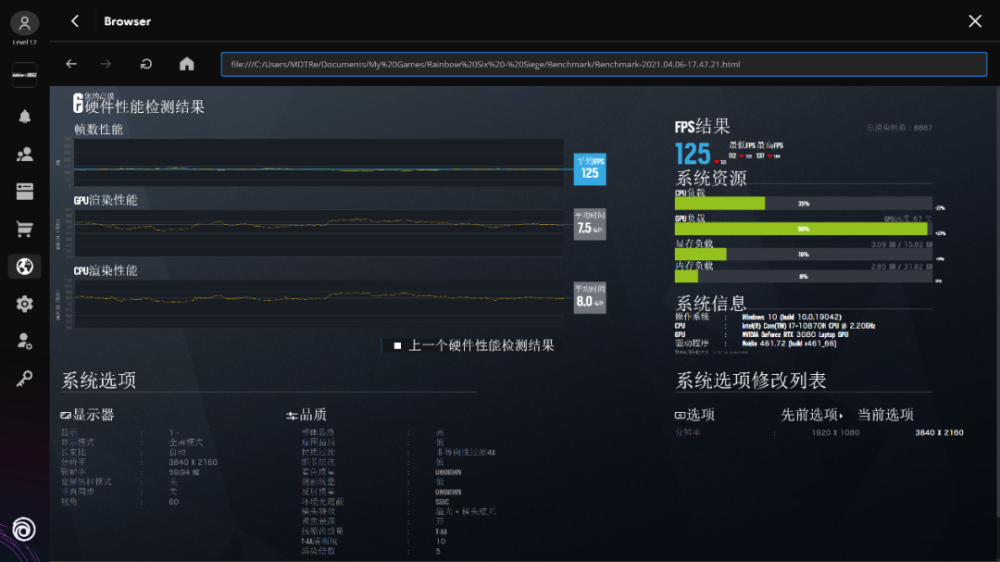Click the SSBC ambient occlusion value
This screenshot has height=562, width=1000.
click(x=442, y=502)
